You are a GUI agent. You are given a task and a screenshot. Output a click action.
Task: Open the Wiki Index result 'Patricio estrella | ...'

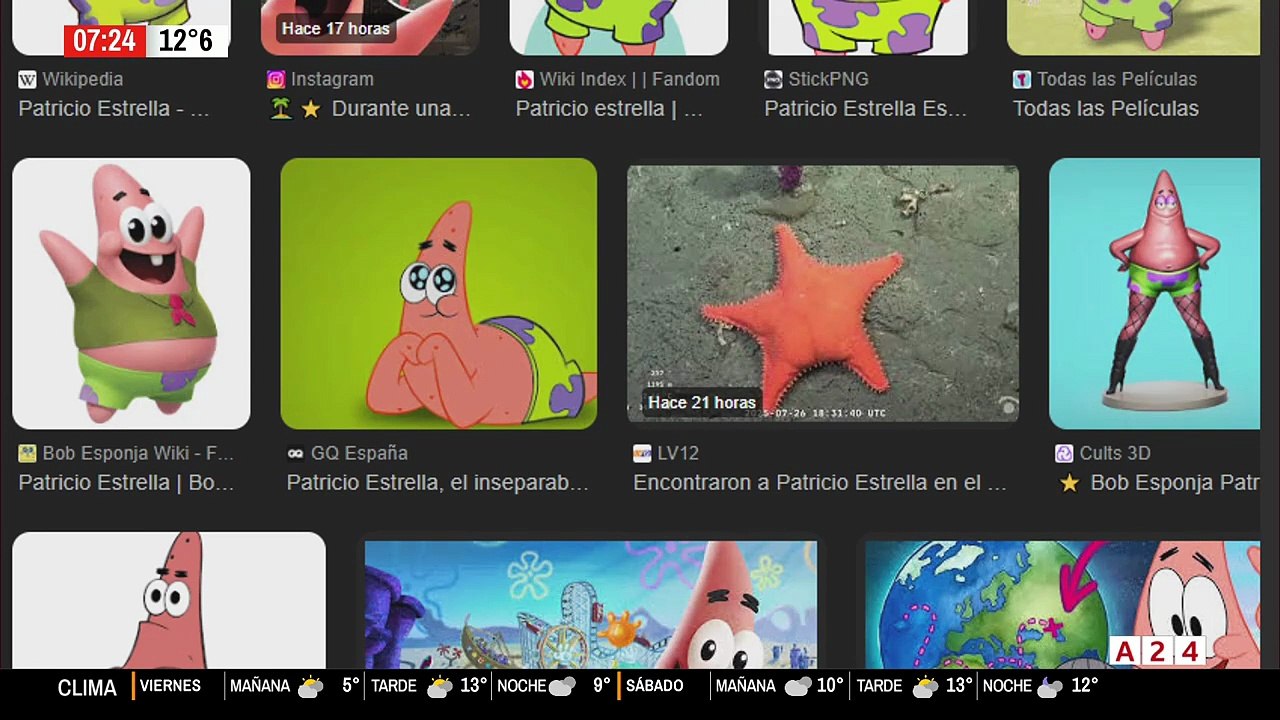point(609,108)
